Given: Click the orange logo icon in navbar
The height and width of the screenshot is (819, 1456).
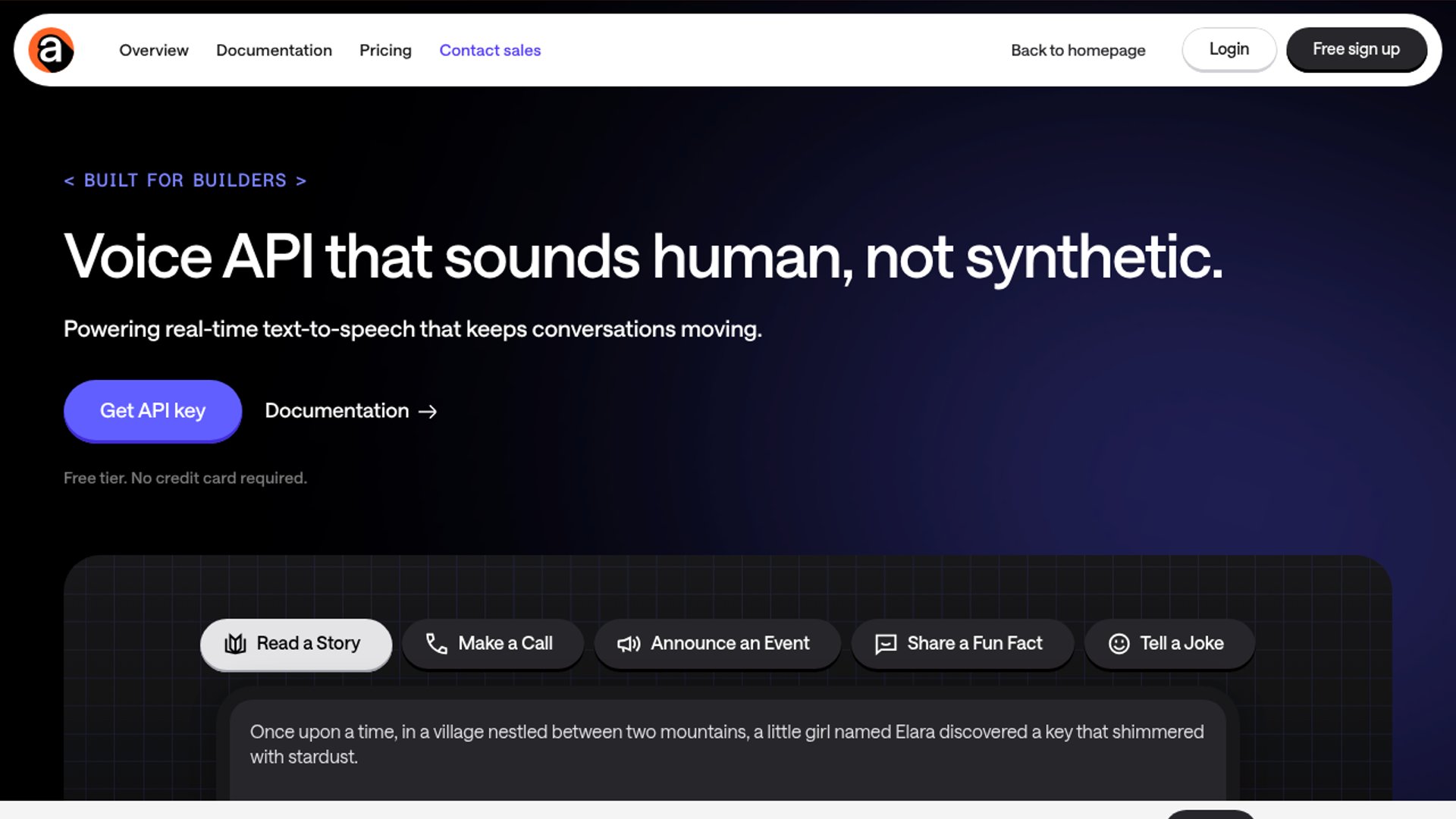Looking at the screenshot, I should [x=51, y=50].
